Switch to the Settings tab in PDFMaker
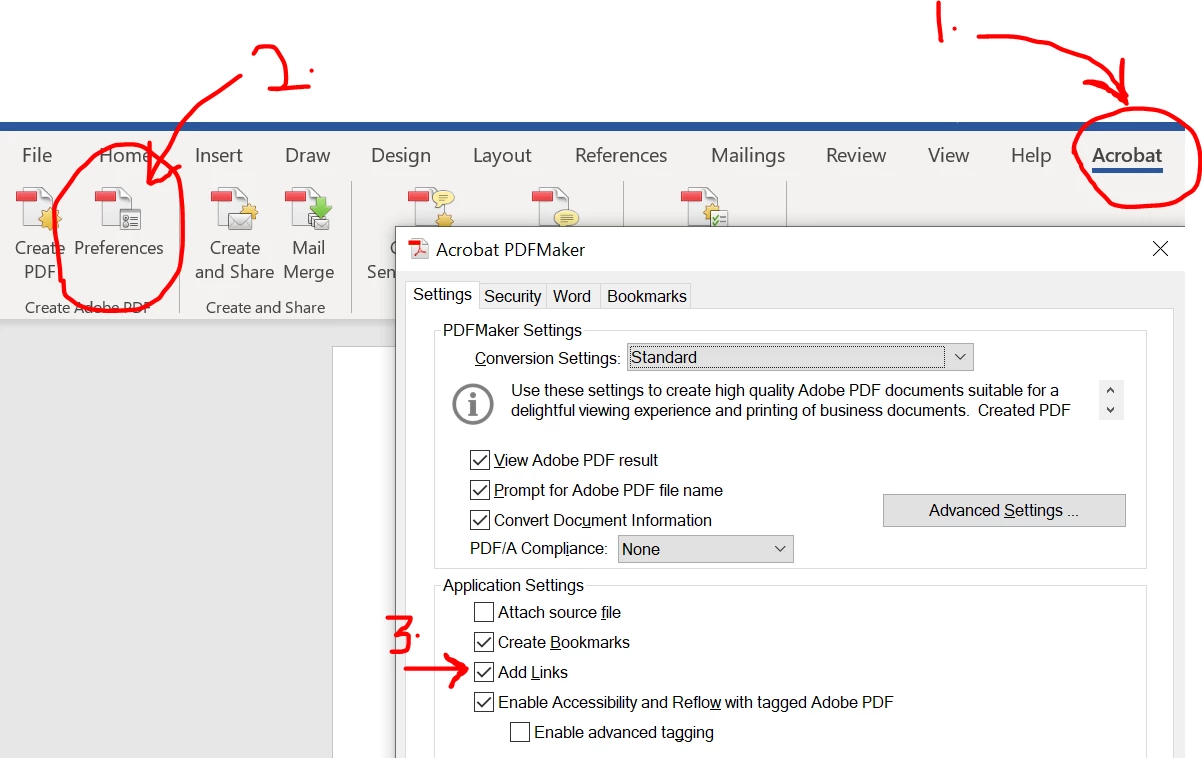 pos(442,294)
